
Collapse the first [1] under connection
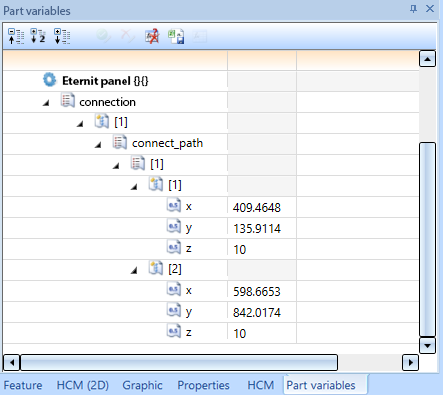[x=80, y=124]
